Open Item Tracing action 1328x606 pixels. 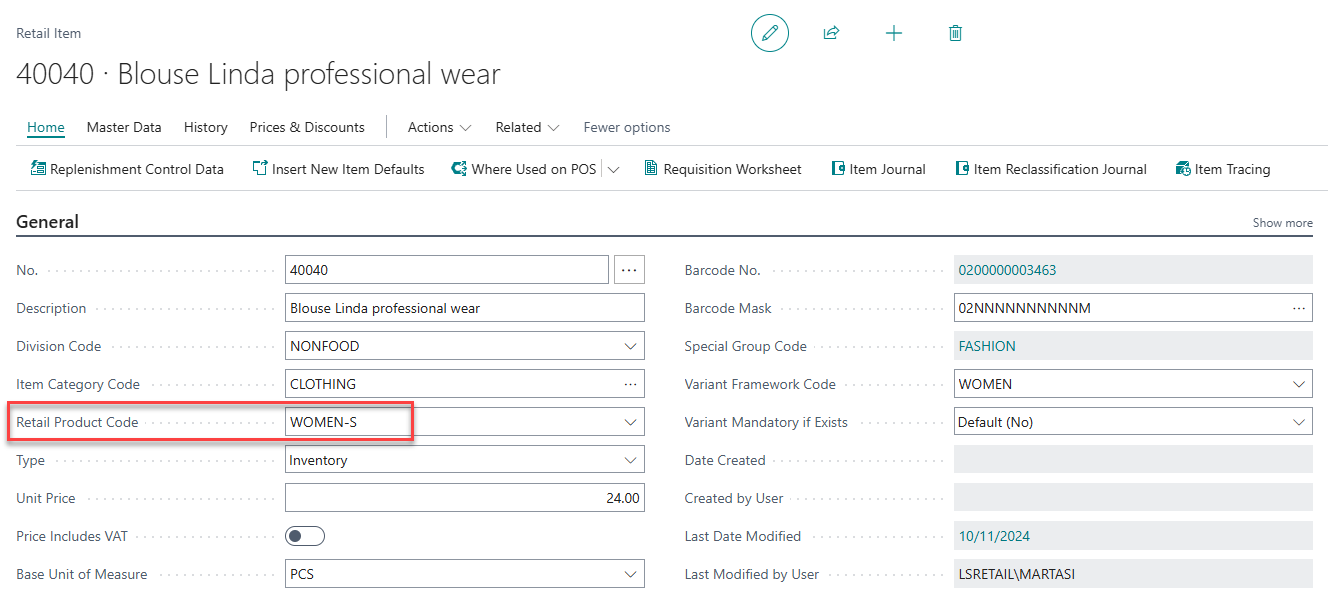(1223, 169)
